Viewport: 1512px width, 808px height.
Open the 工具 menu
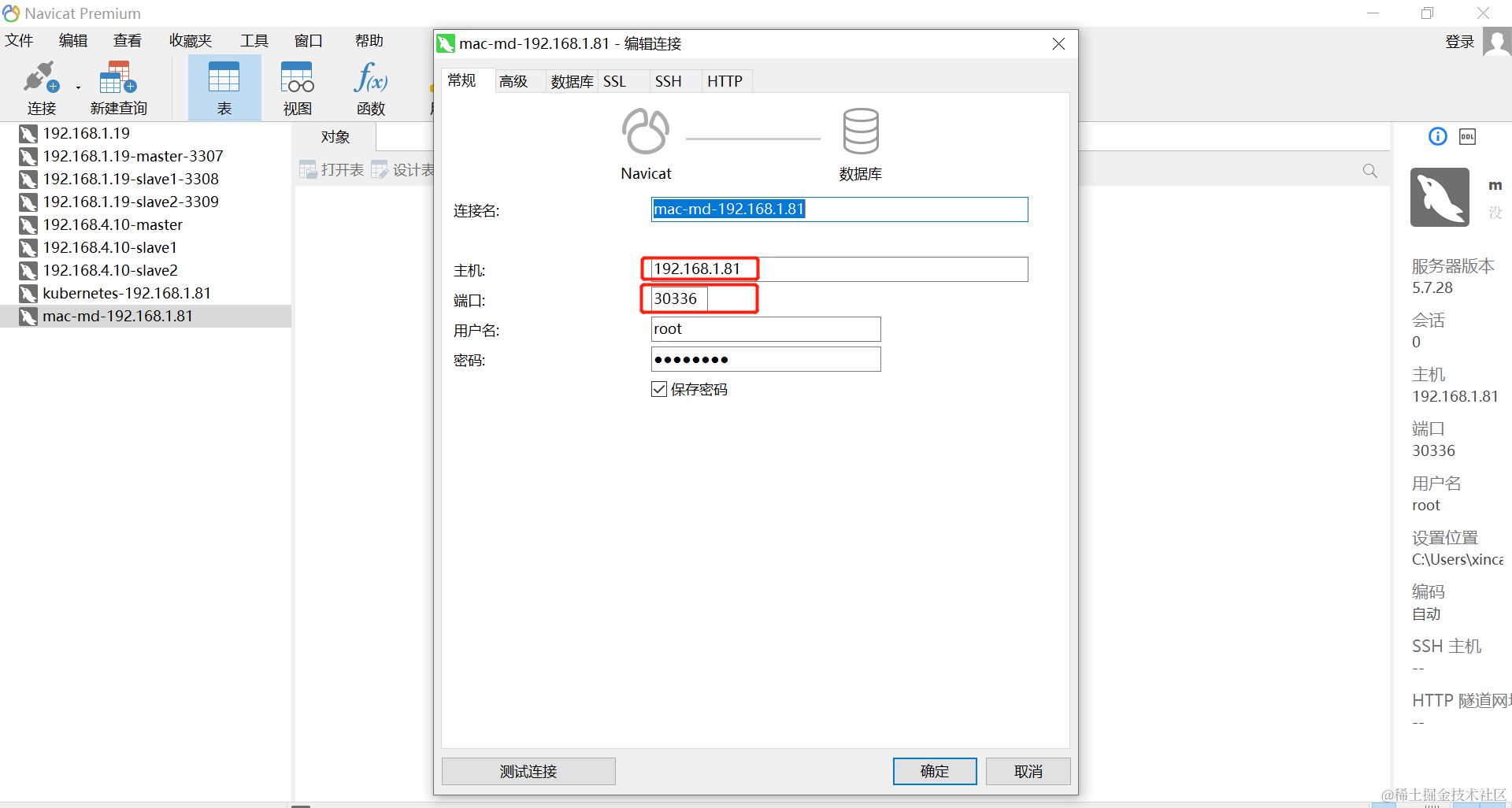pos(254,40)
